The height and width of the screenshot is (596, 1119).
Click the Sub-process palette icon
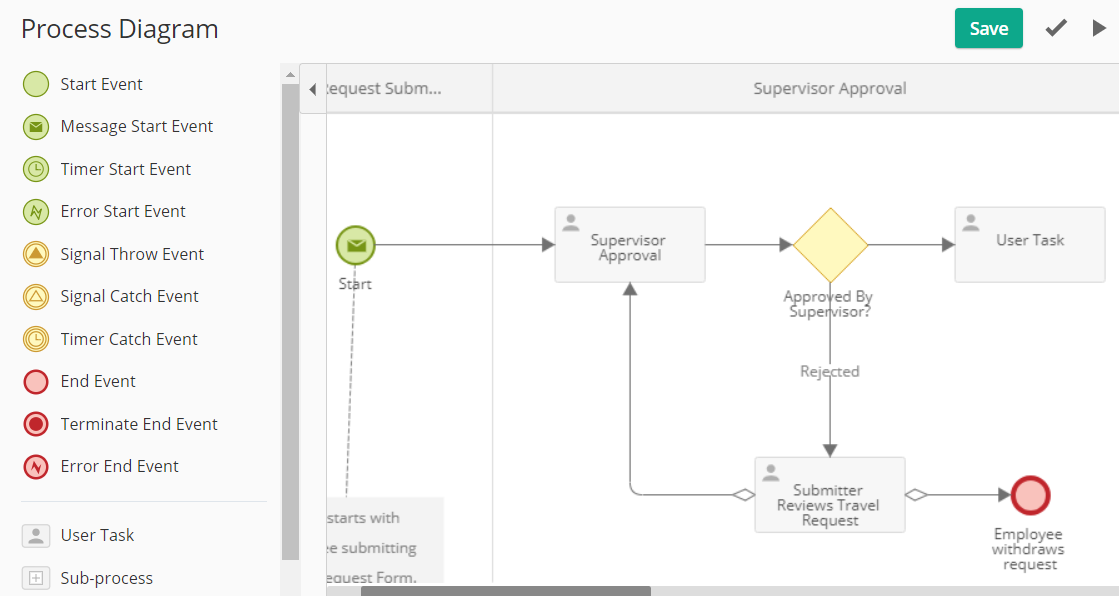[x=36, y=577]
